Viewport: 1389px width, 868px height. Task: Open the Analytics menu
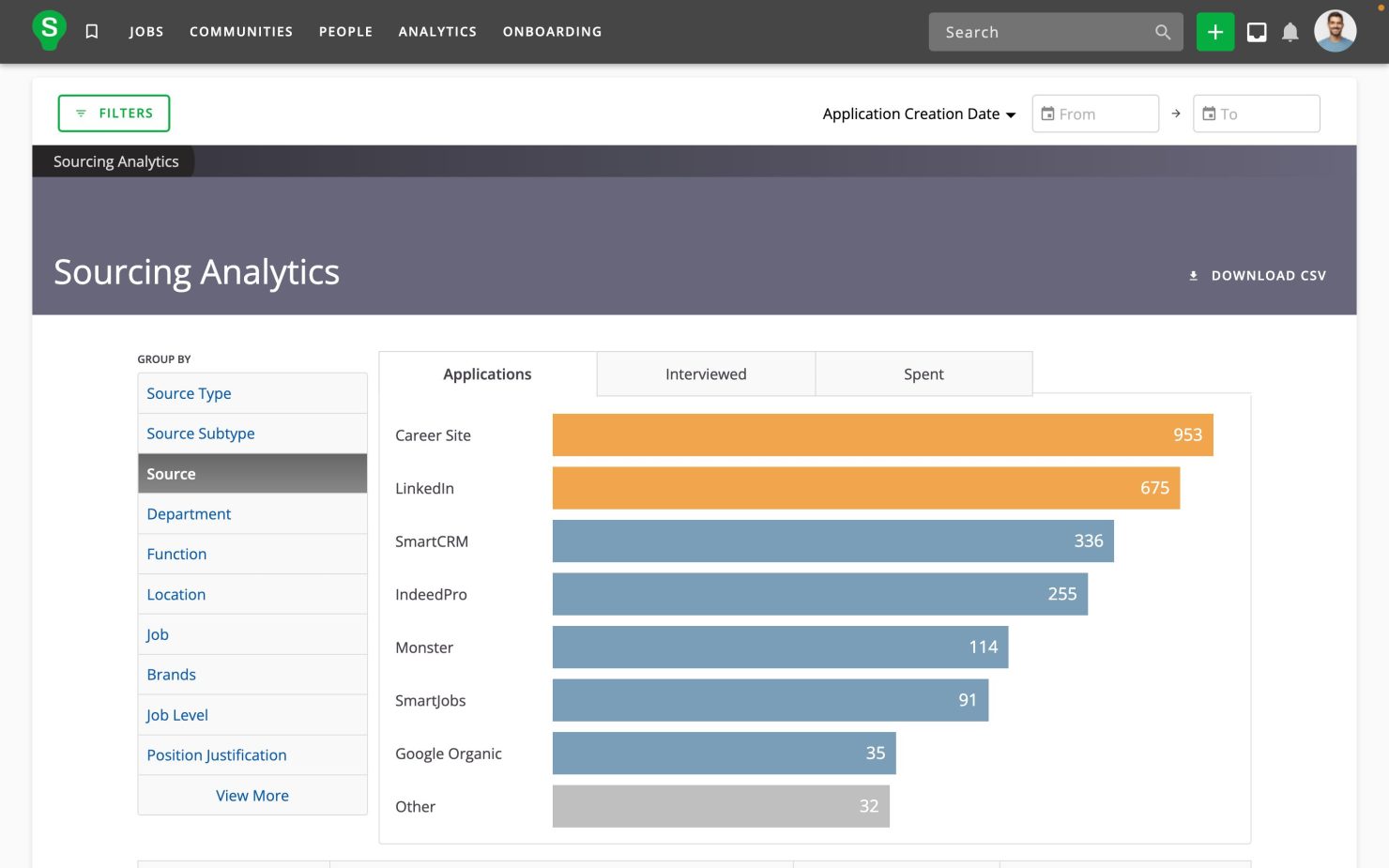coord(437,32)
